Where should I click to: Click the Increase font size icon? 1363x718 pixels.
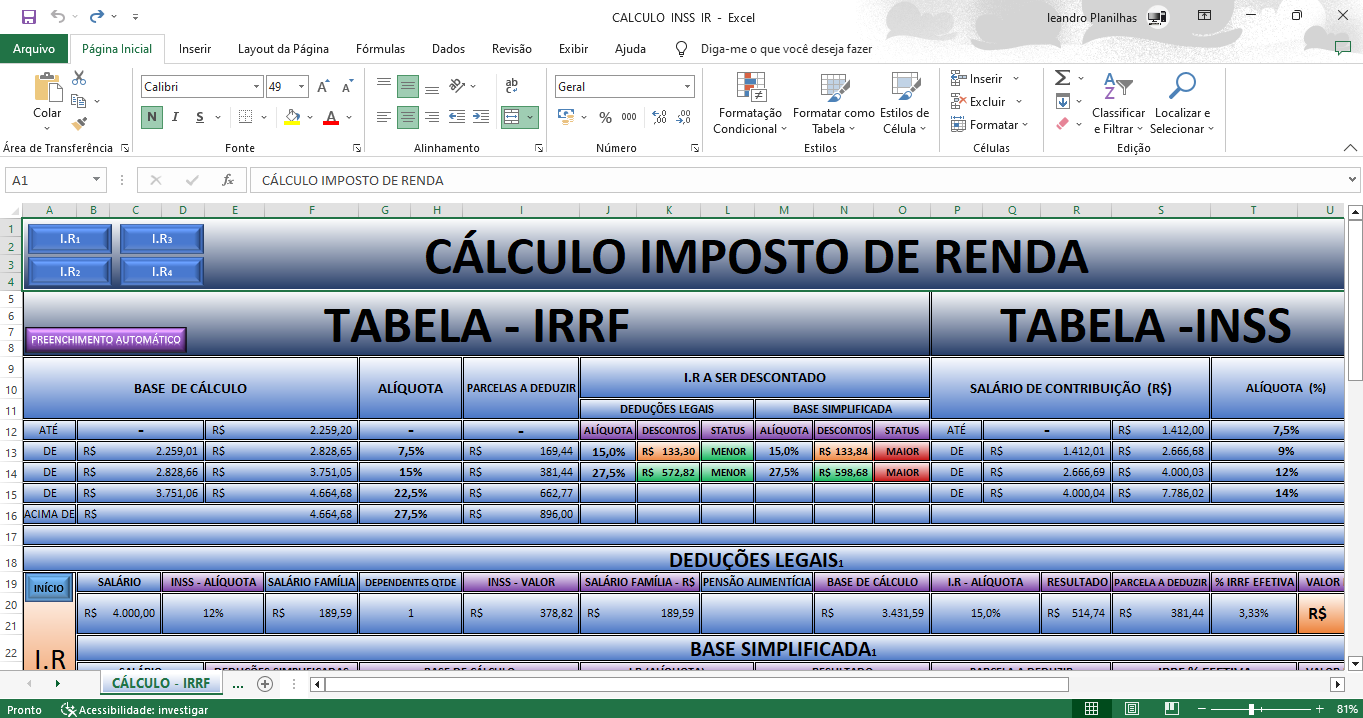pos(323,87)
